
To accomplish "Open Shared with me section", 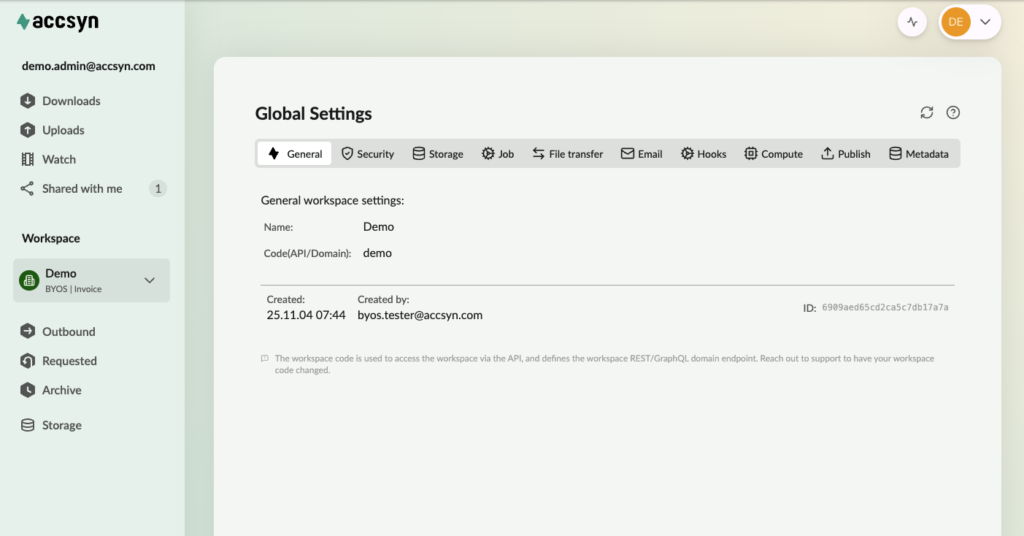I will click(81, 188).
